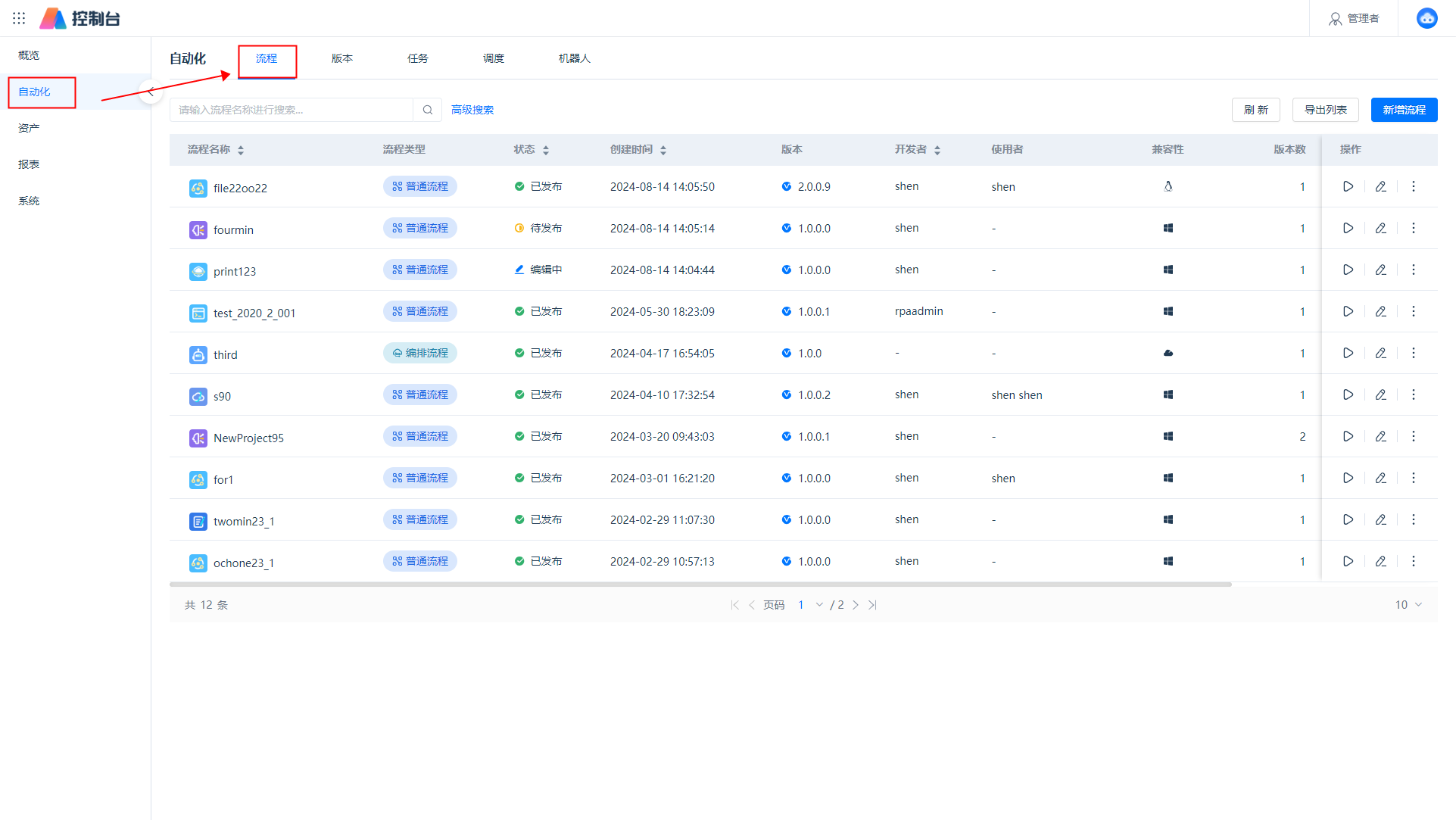Edit the s90 process
Viewport: 1456px width, 820px height.
tap(1380, 394)
